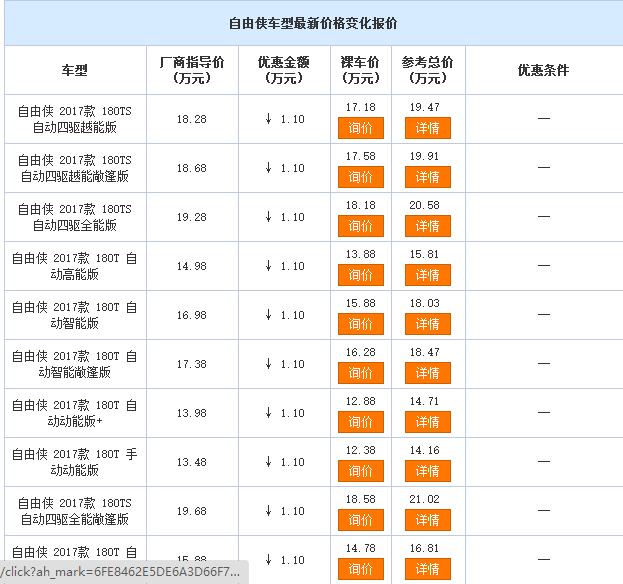The width and height of the screenshot is (623, 584).
Task: Click bare car price value 13.88
Action: pos(361,254)
